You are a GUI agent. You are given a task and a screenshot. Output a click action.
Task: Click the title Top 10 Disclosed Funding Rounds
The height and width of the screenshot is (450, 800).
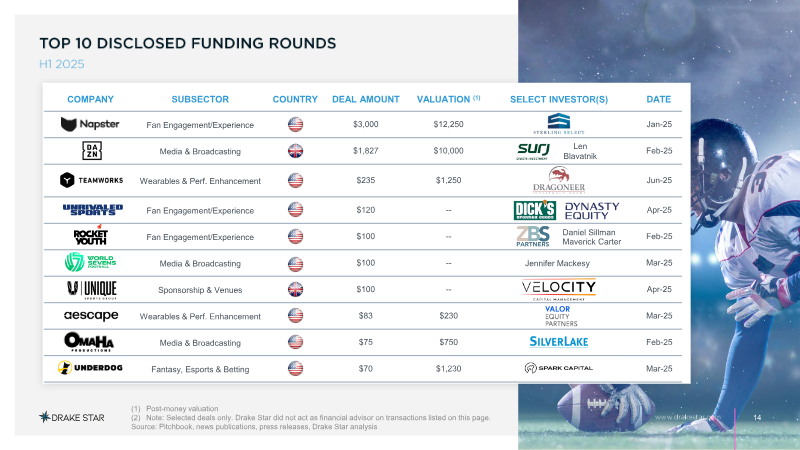[x=188, y=43]
